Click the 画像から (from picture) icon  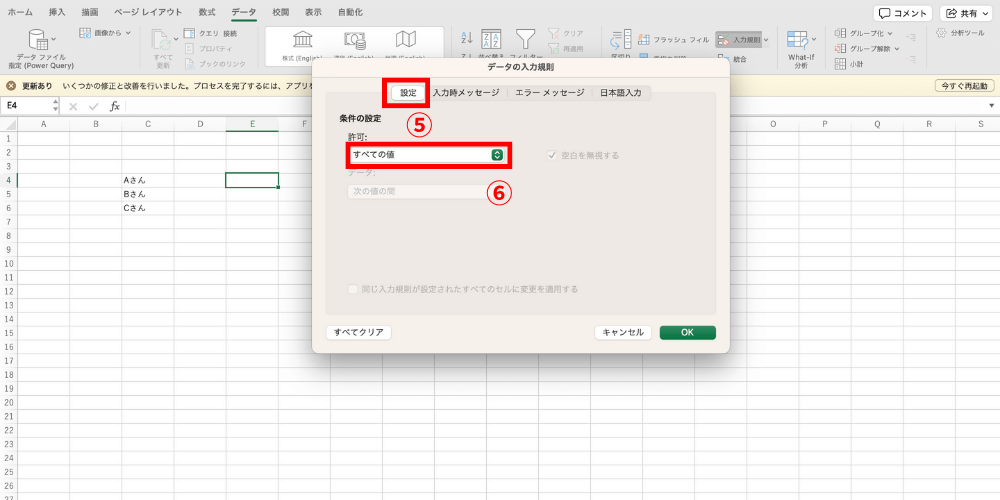tap(85, 33)
